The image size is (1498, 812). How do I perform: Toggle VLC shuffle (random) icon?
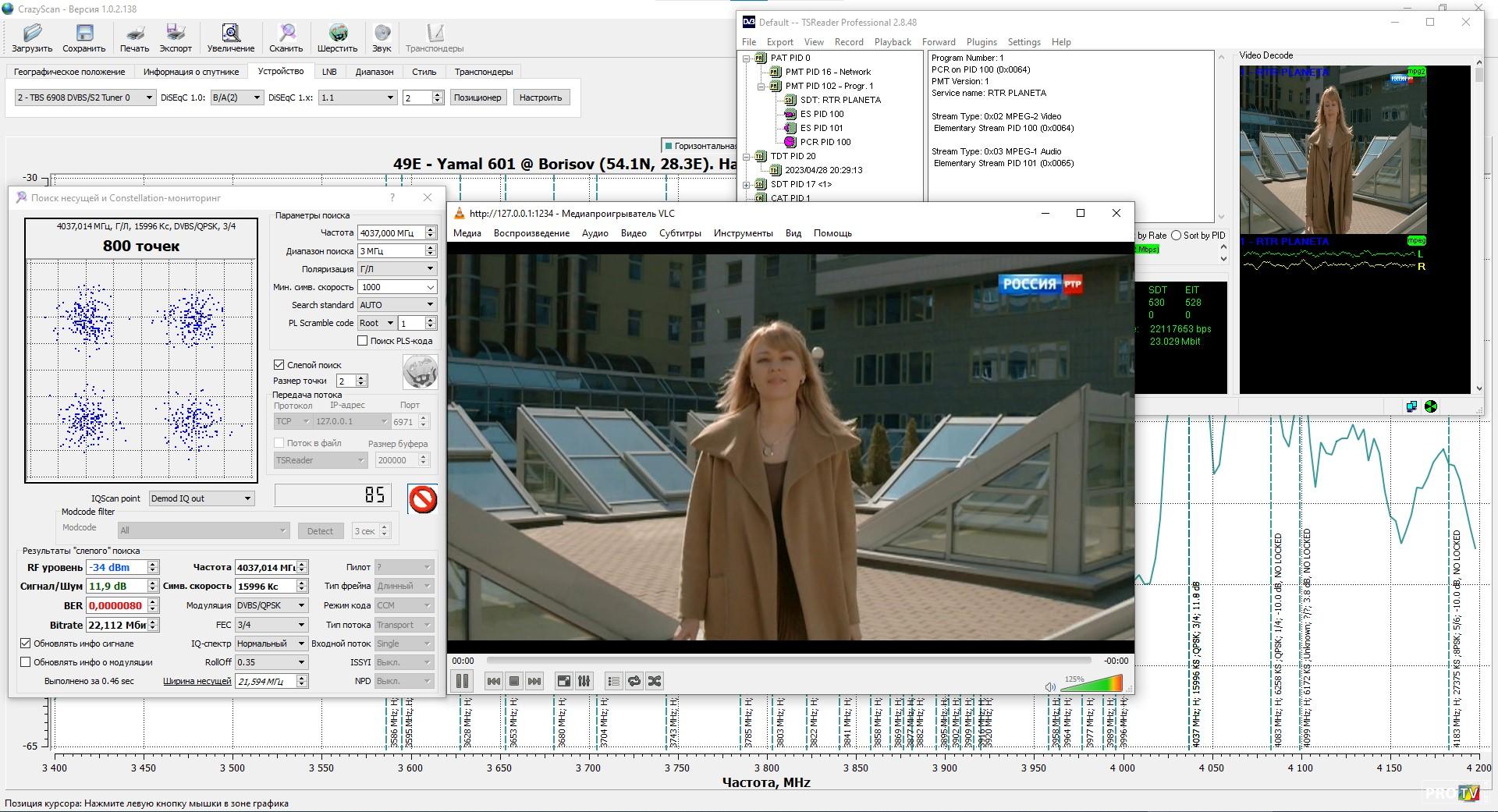pos(655,681)
